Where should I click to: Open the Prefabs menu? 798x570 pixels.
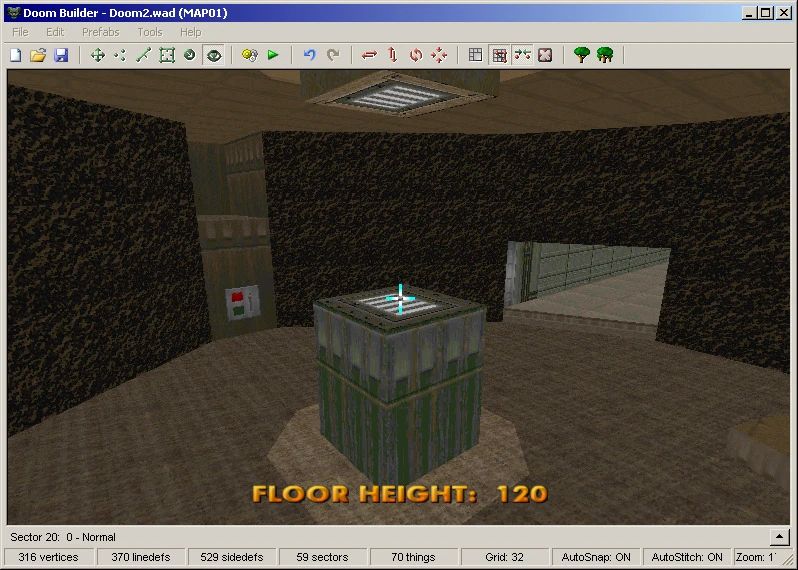click(x=100, y=32)
